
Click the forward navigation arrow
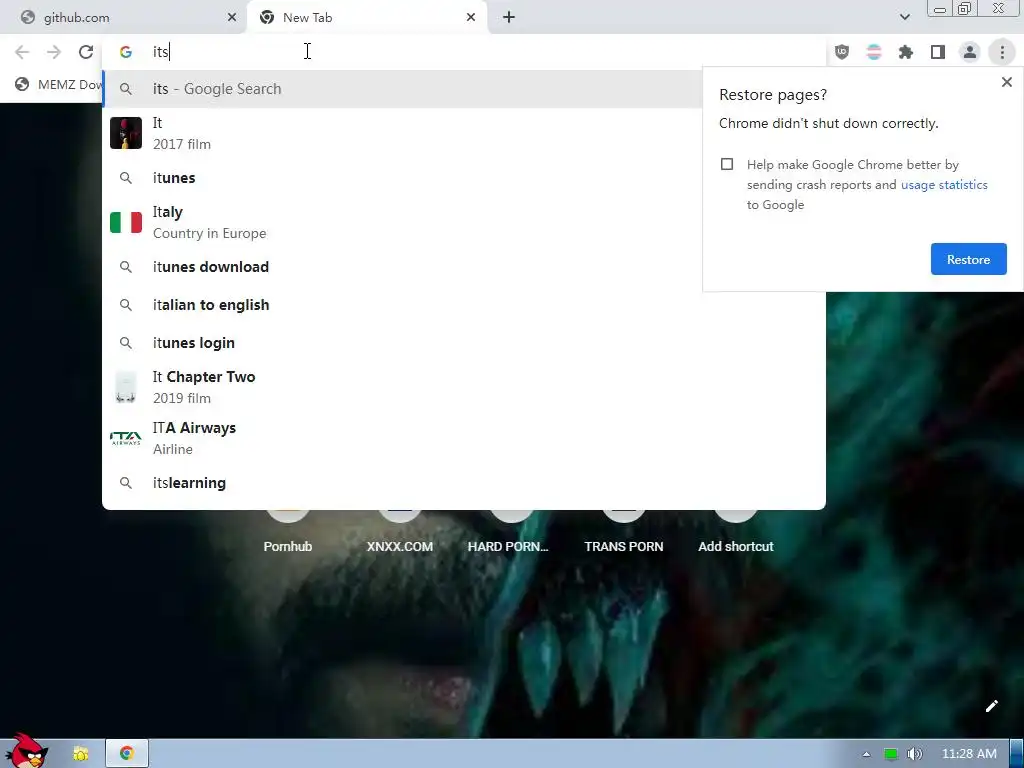[54, 52]
